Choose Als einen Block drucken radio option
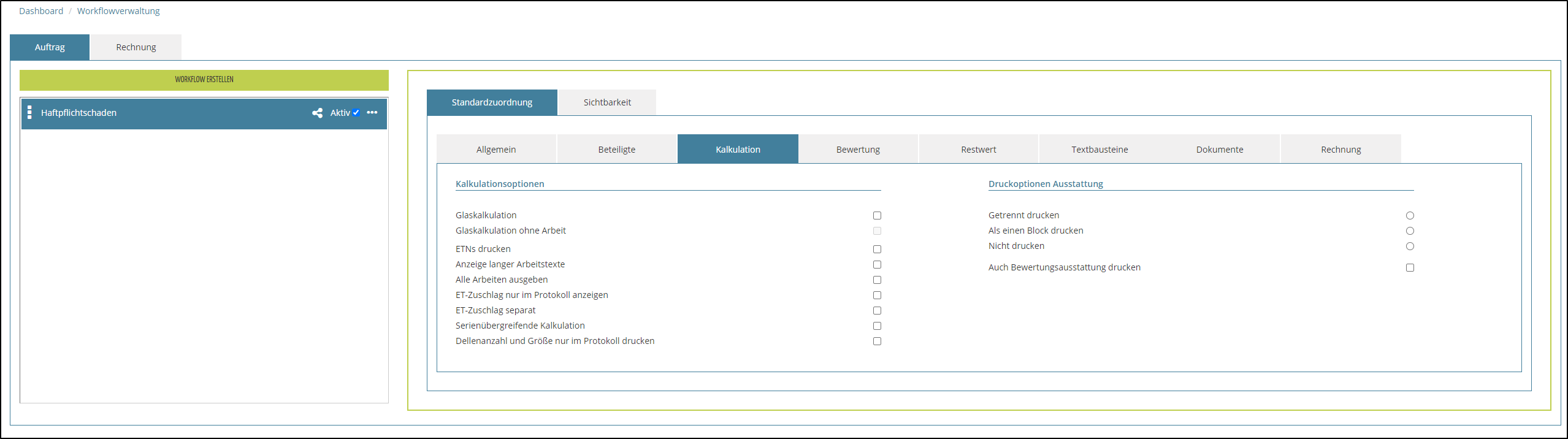Image resolution: width=1568 pixels, height=439 pixels. pos(1410,231)
